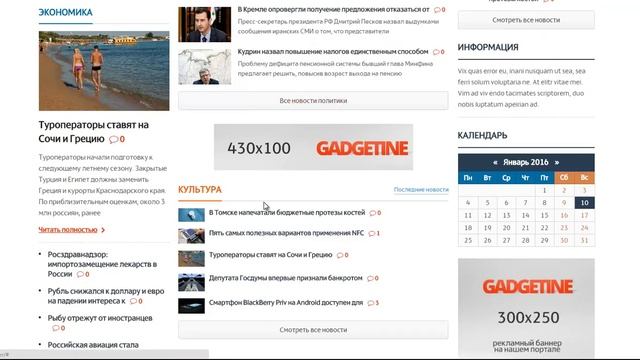Select day 15 in the calendar
The width and height of the screenshot is (640, 360).
(544, 215)
